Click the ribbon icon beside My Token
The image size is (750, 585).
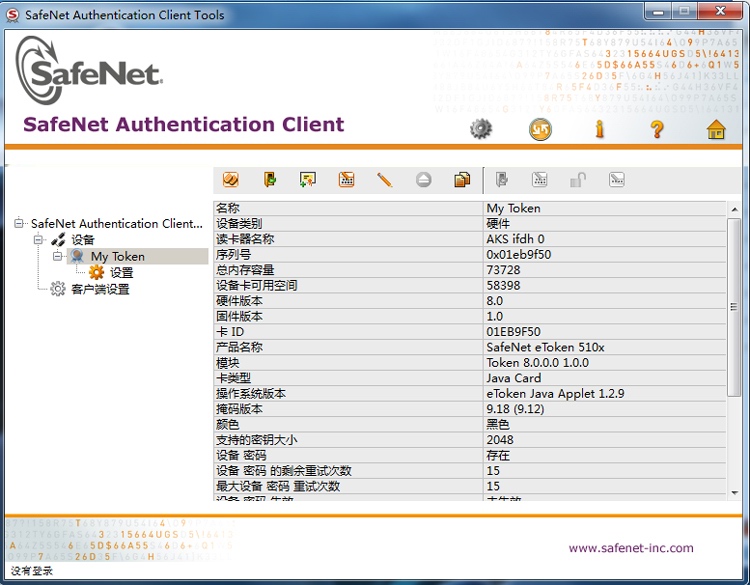tap(77, 256)
